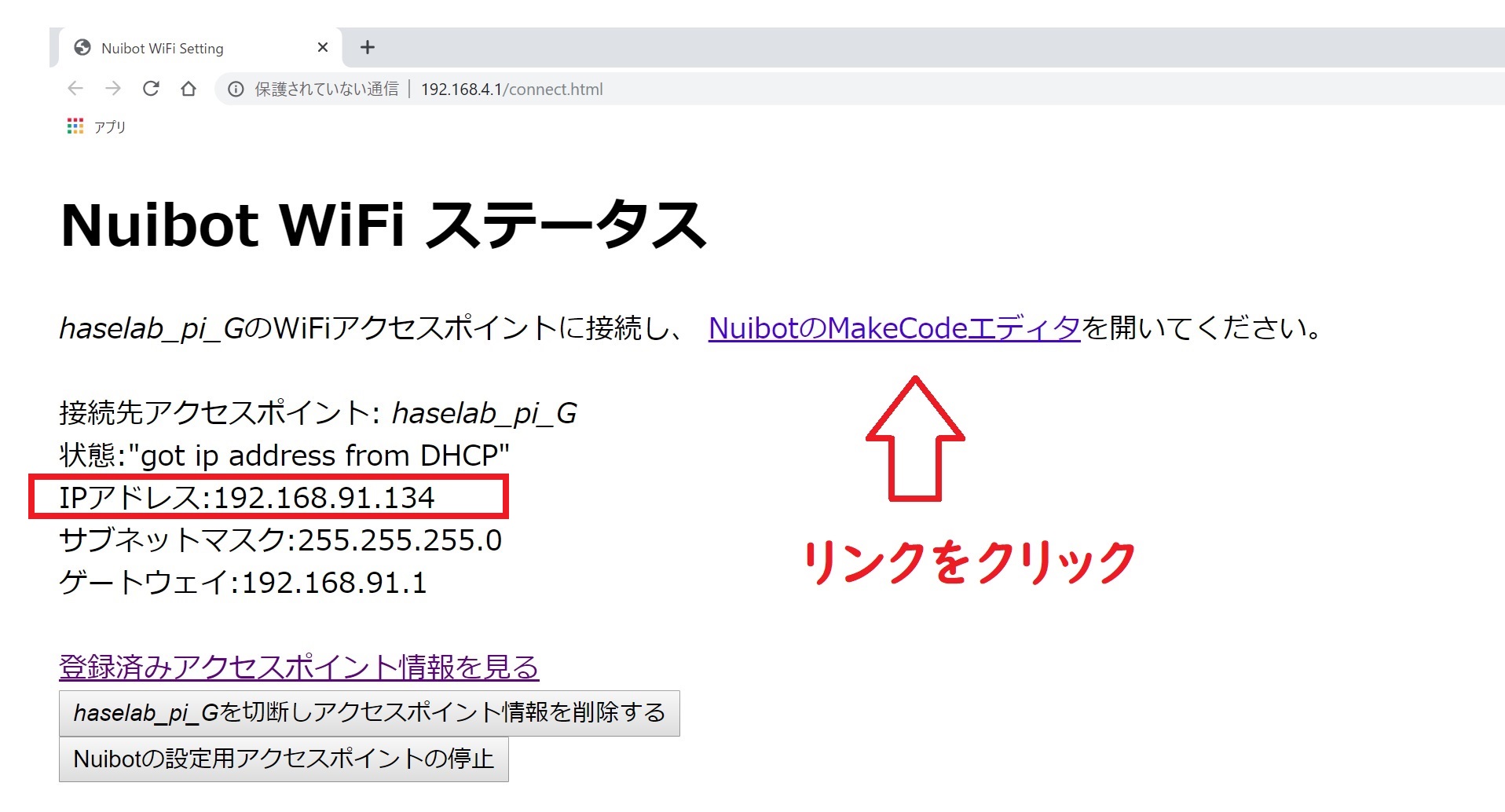The height and width of the screenshot is (812, 1505).
Task: Open the apps grid icon in bookmarks bar
Action: [75, 126]
